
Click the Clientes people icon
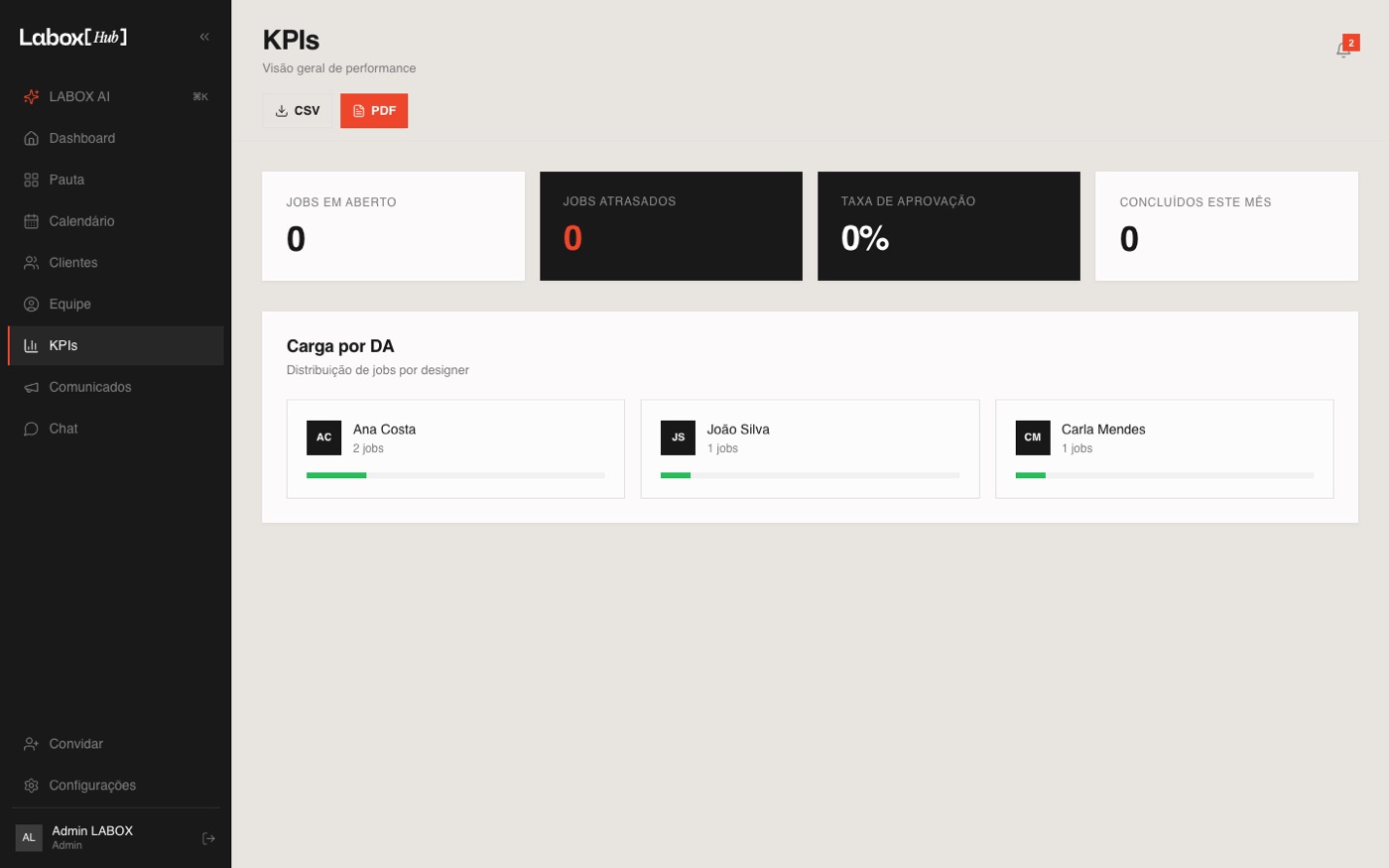(31, 263)
